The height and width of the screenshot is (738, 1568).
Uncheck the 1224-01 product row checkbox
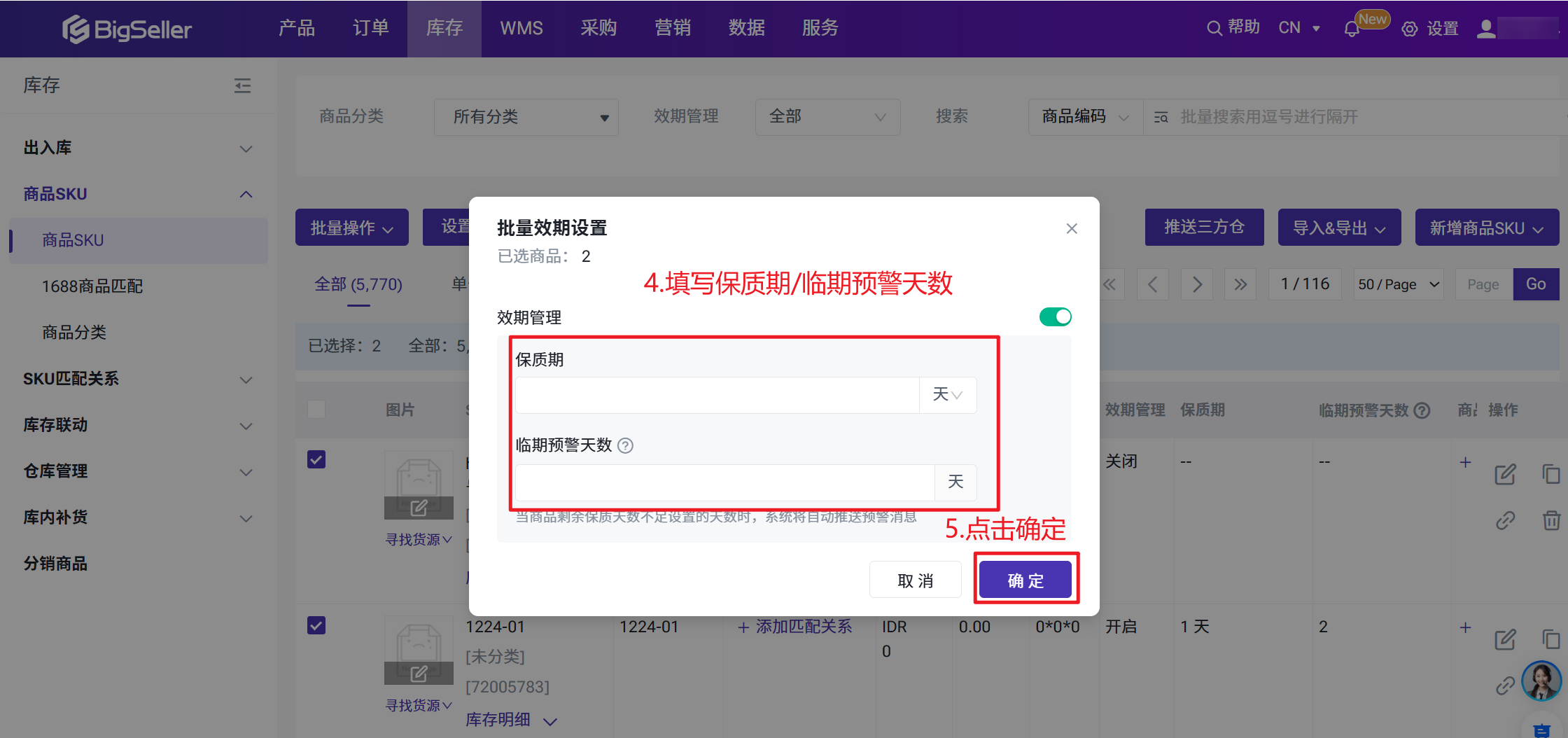coord(316,625)
